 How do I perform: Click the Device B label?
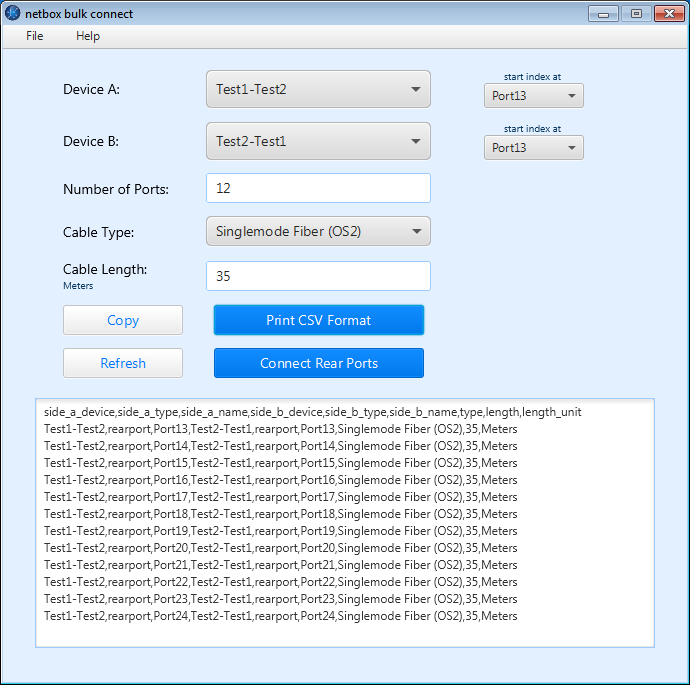91,141
